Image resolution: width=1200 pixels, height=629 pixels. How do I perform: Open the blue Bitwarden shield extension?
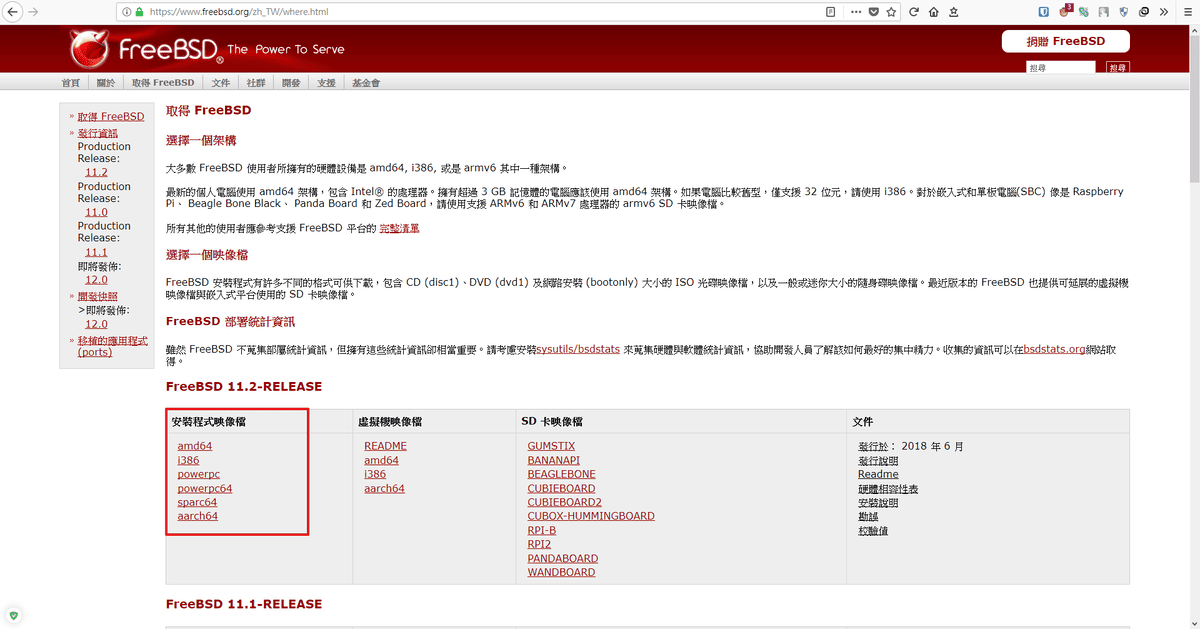[x=1043, y=12]
